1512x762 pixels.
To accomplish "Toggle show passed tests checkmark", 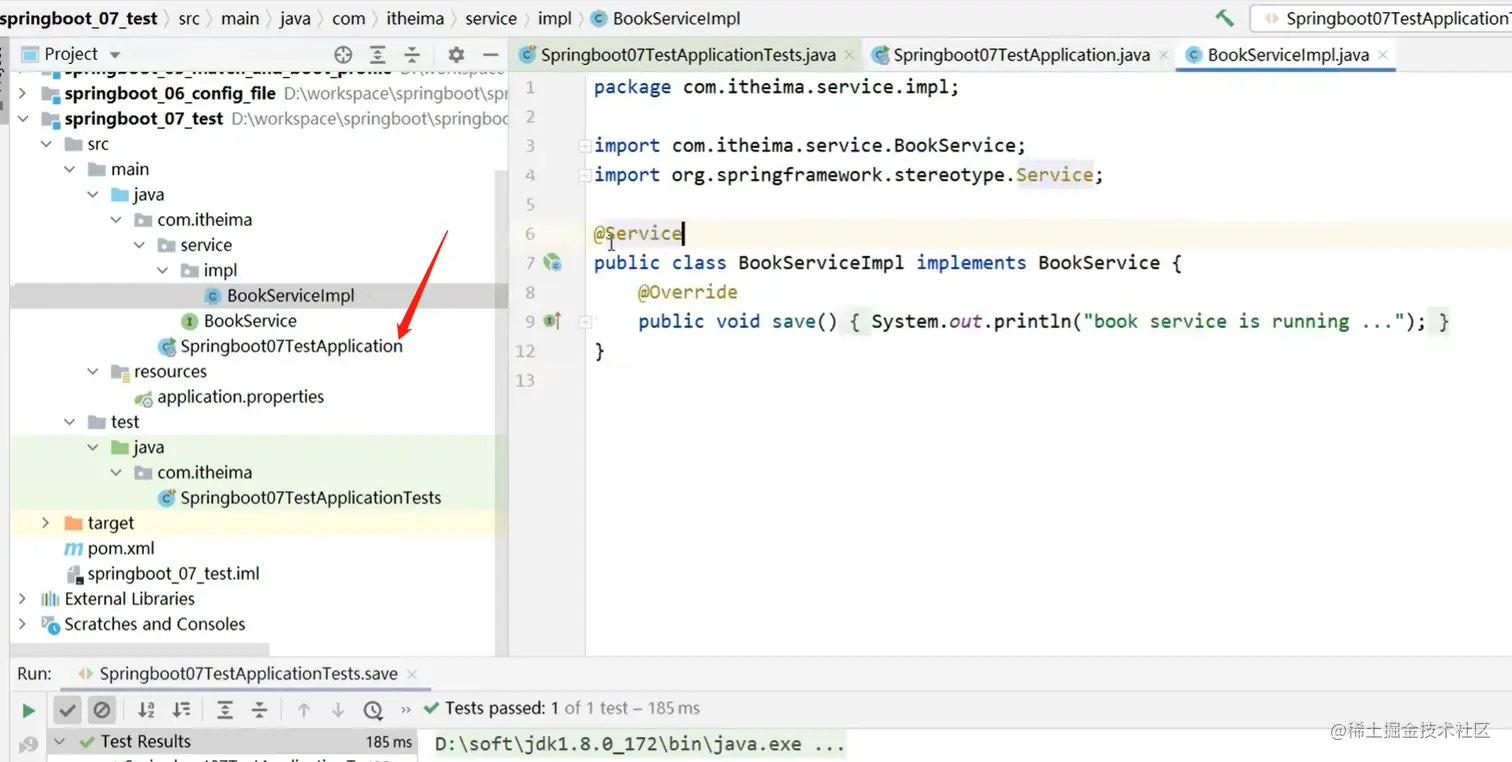I will (67, 710).
